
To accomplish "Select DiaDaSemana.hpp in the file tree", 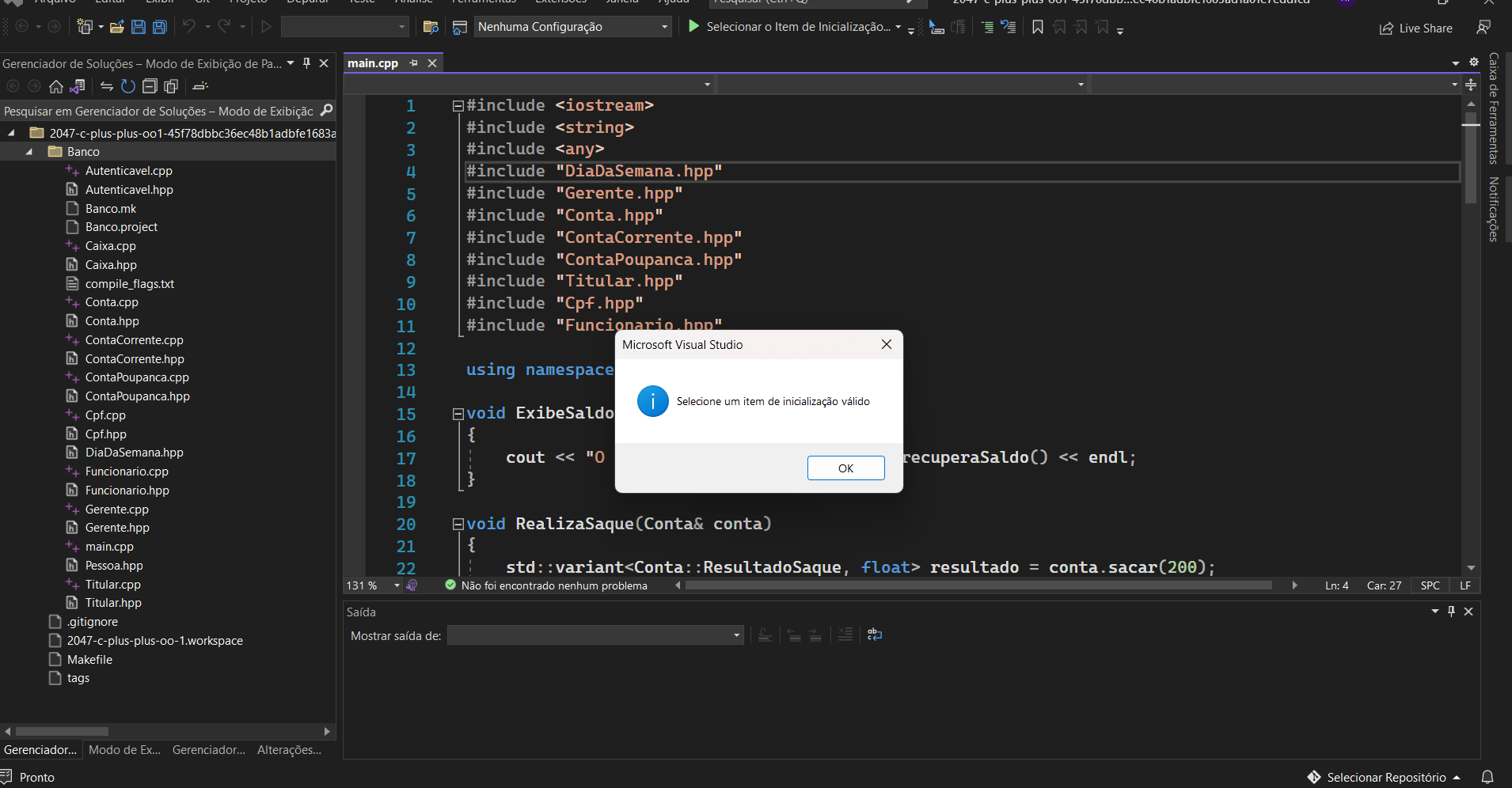I will pos(134,453).
